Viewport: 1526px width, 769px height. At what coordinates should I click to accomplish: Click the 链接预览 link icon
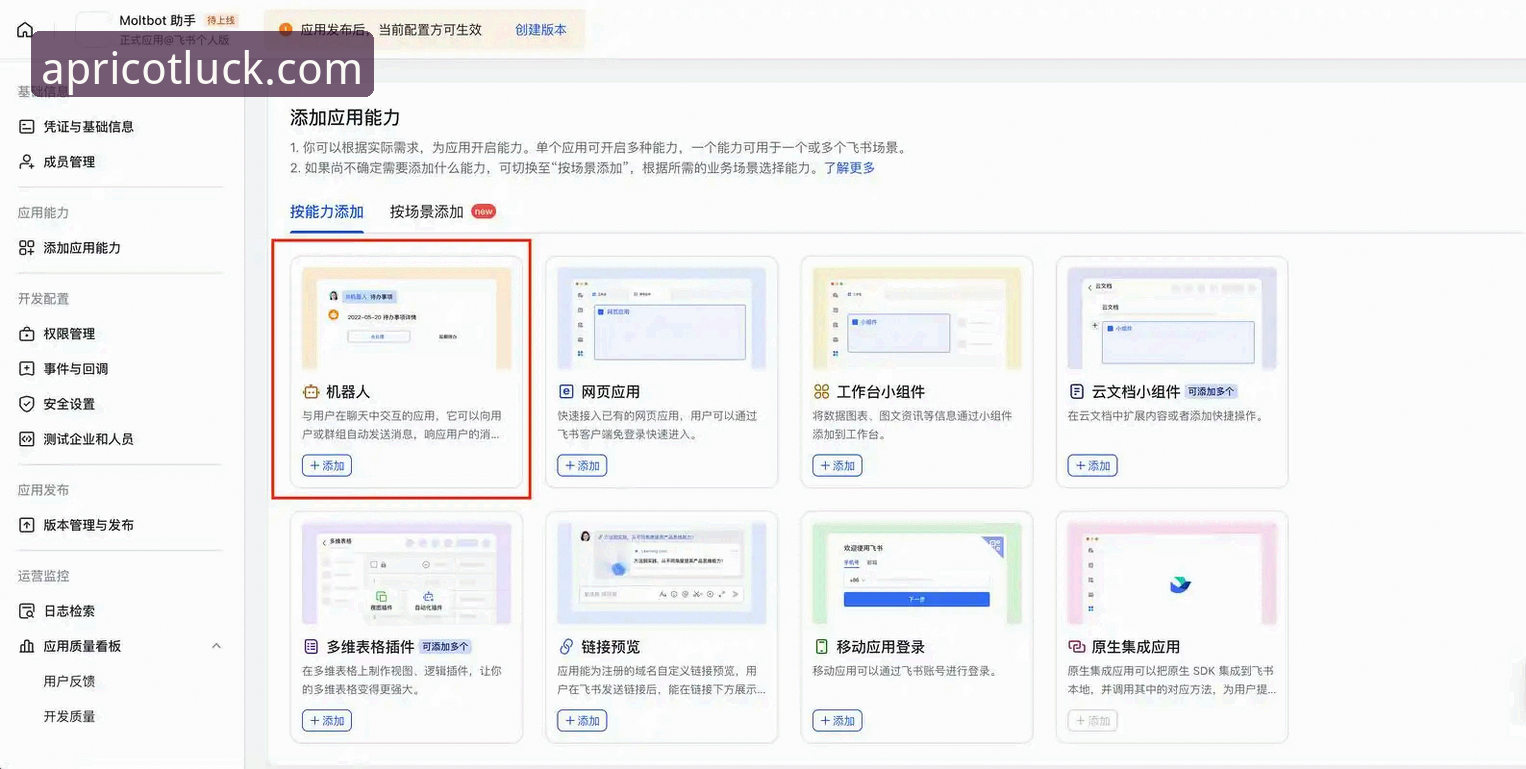click(566, 647)
